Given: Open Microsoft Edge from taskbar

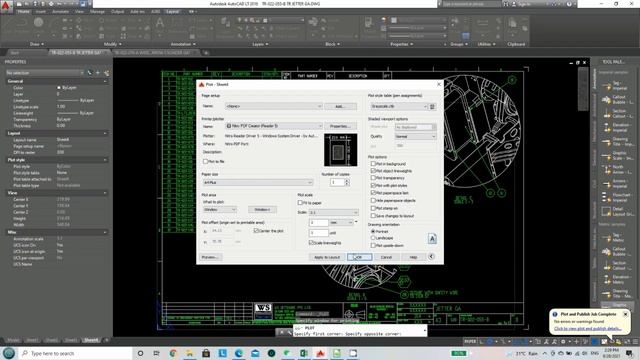Looking at the screenshot, I should pos(239,353).
